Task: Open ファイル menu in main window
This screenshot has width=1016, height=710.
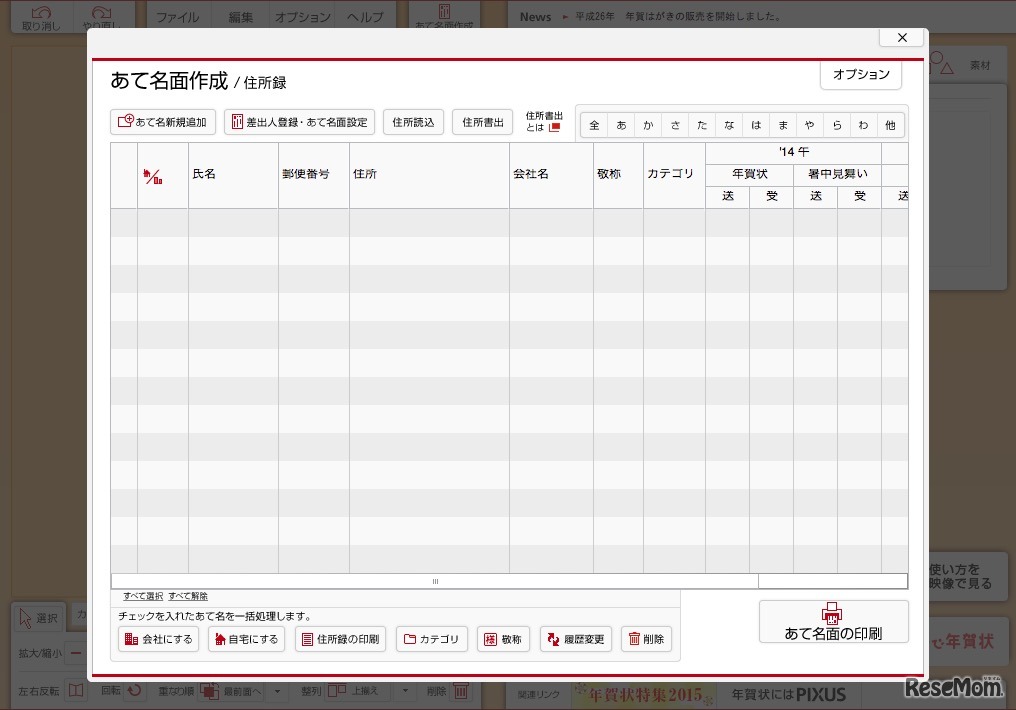Action: pyautogui.click(x=178, y=17)
